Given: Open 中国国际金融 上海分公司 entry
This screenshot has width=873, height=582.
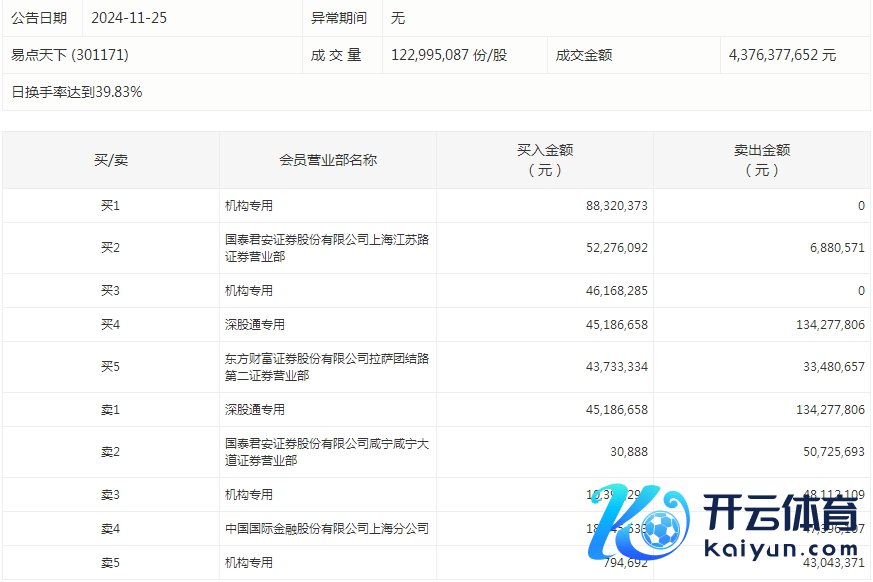Looking at the screenshot, I should pyautogui.click(x=327, y=528).
